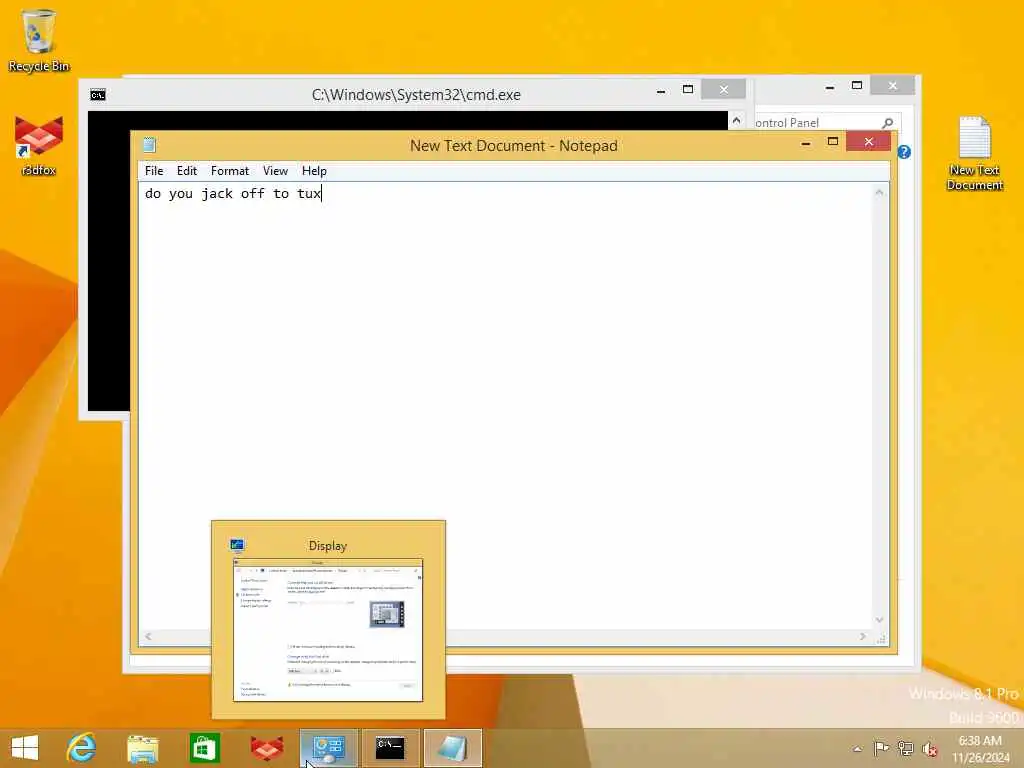Open the Windows Start button

25,748
